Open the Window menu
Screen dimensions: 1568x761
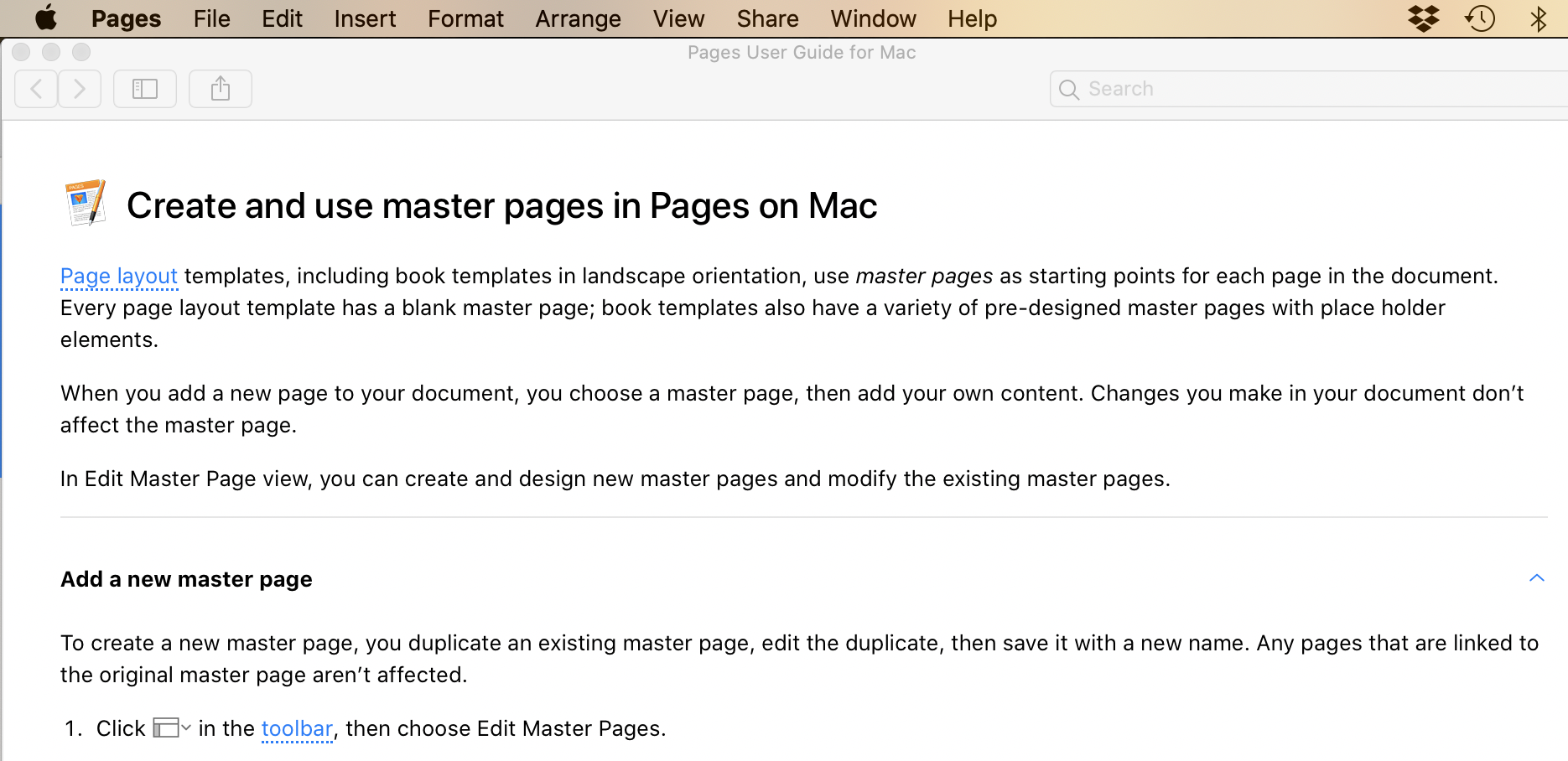(x=873, y=18)
